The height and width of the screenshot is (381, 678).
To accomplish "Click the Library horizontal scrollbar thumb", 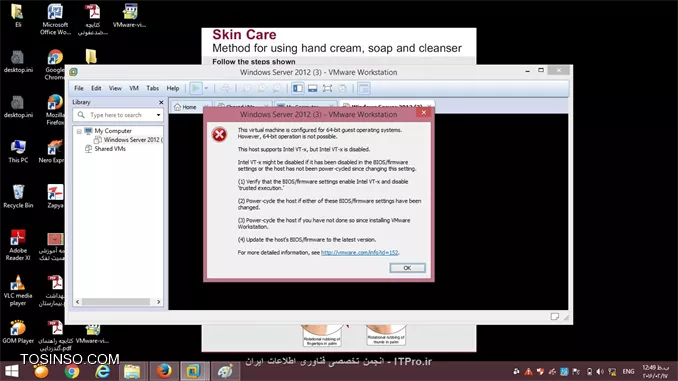I will click(x=116, y=302).
